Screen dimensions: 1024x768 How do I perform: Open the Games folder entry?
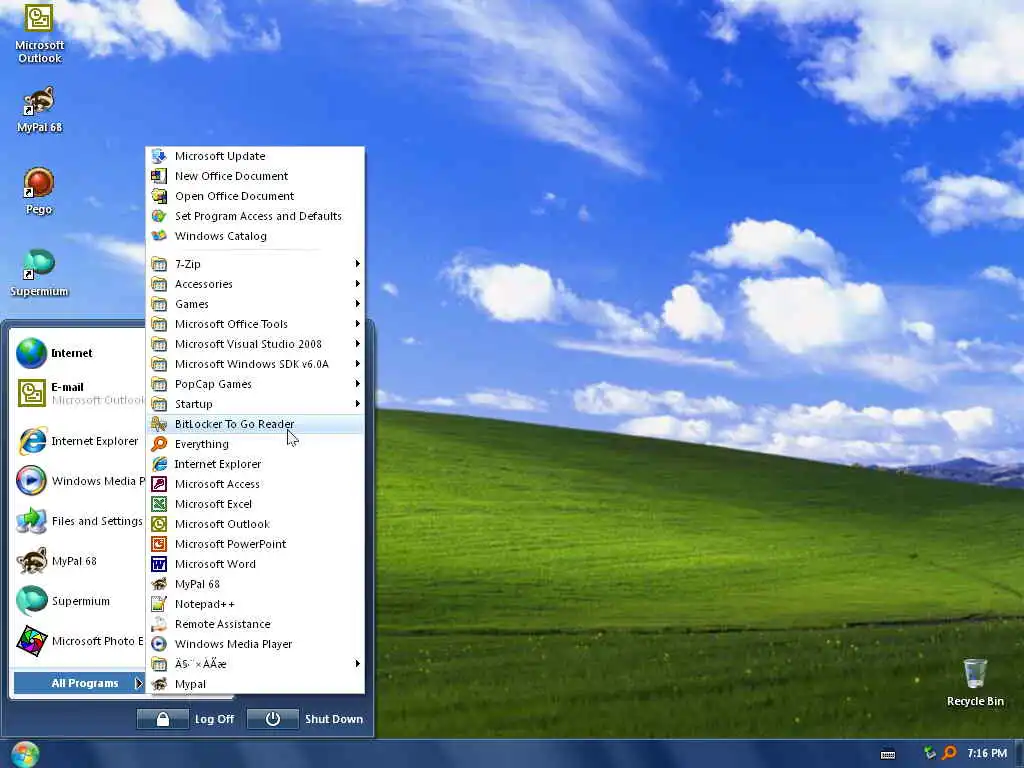click(x=255, y=304)
